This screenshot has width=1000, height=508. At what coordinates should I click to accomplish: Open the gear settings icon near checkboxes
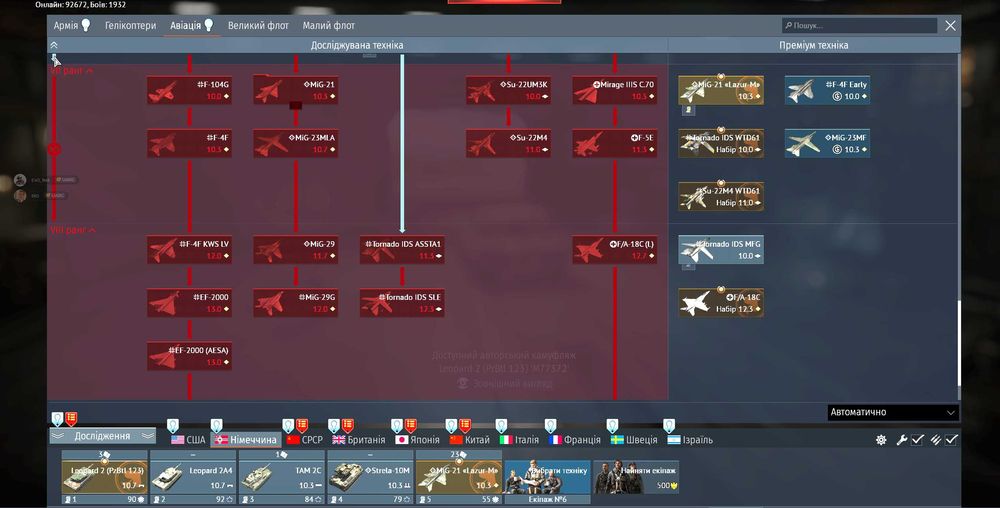(x=881, y=440)
